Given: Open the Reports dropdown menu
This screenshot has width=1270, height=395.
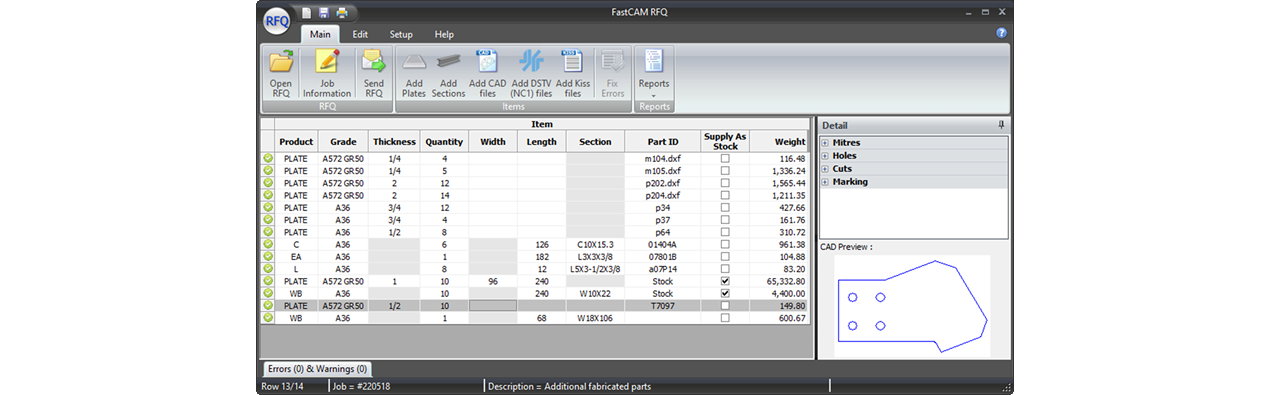Looking at the screenshot, I should (x=654, y=73).
